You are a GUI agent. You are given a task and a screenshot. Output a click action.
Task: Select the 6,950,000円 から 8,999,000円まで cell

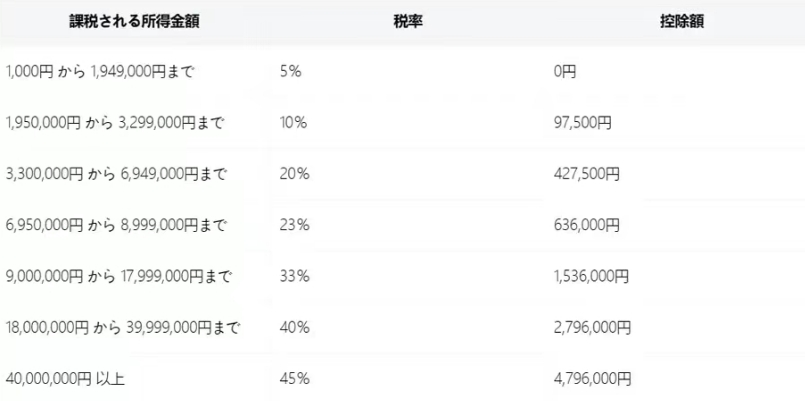(x=116, y=225)
